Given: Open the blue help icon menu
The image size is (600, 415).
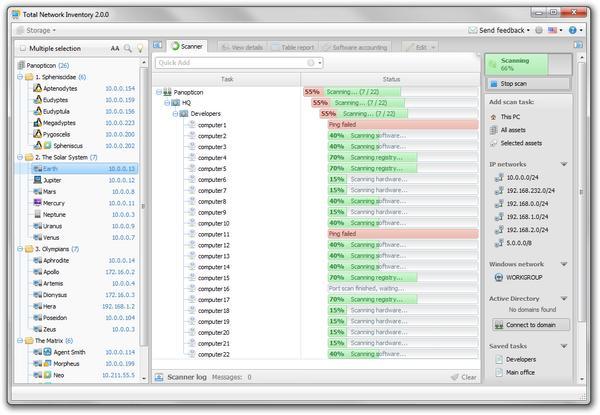Looking at the screenshot, I should [x=575, y=30].
